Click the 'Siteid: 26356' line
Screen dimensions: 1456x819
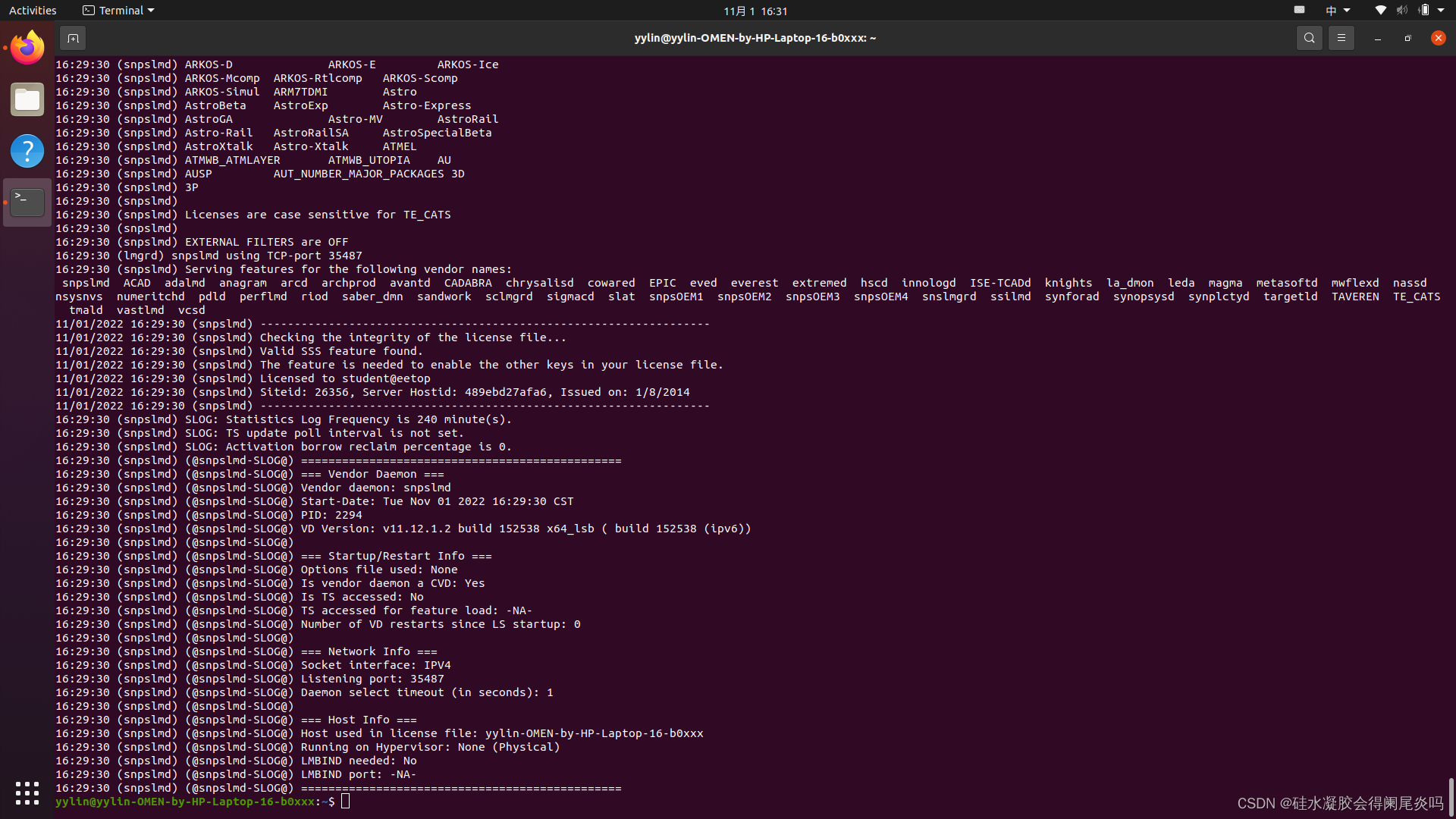372,392
